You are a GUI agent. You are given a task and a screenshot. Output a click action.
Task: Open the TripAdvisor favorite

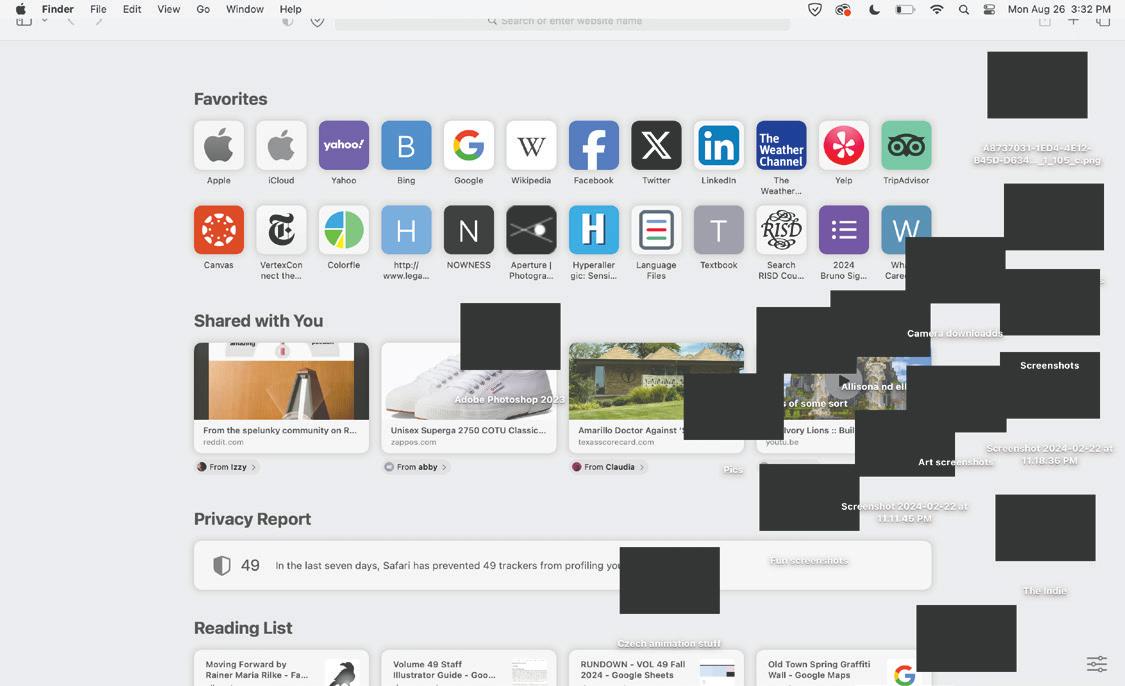click(x=906, y=146)
